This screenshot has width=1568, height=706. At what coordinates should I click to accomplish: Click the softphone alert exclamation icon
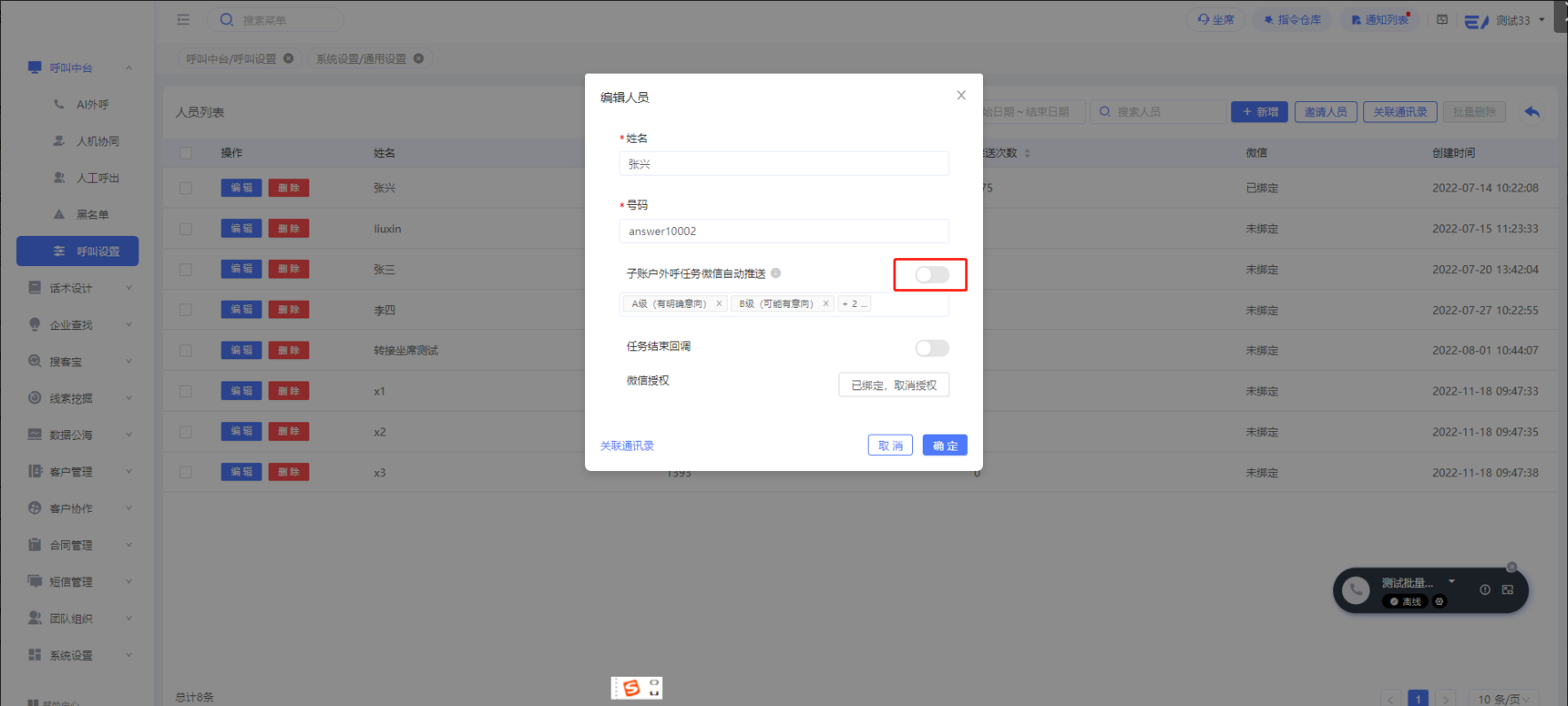1485,590
